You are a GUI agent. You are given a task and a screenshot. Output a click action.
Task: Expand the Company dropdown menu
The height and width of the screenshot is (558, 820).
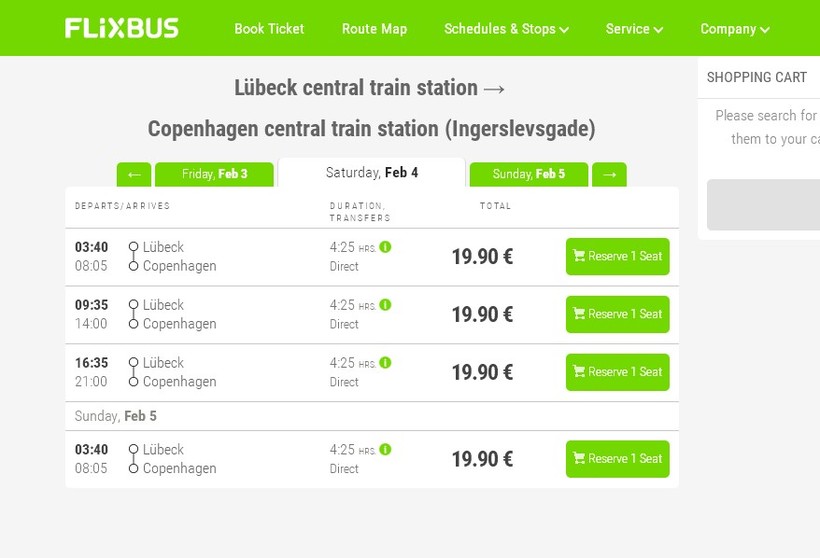[x=735, y=29]
